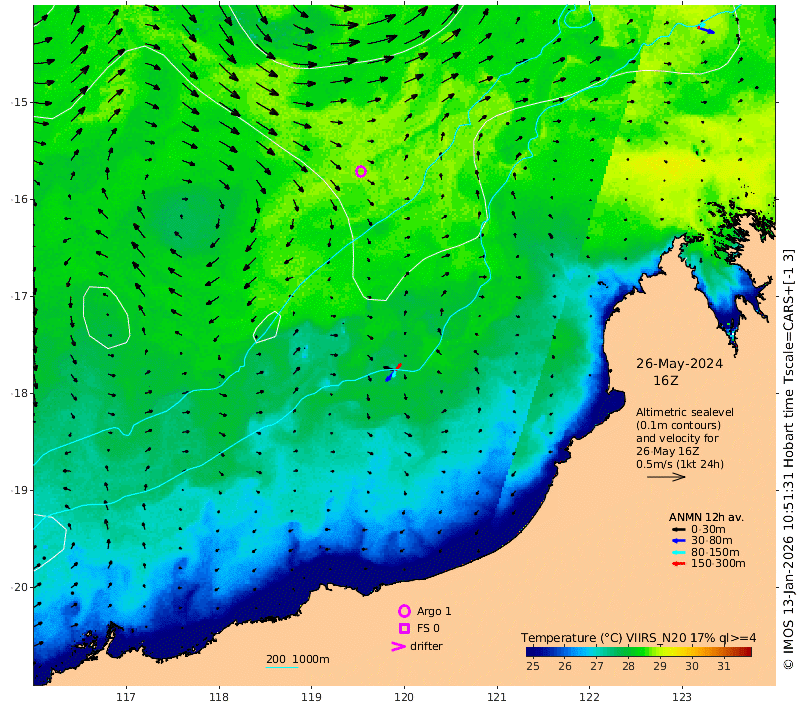Click the temperature color bar at 31
Viewport: 800px width, 710px height.
pos(723,651)
